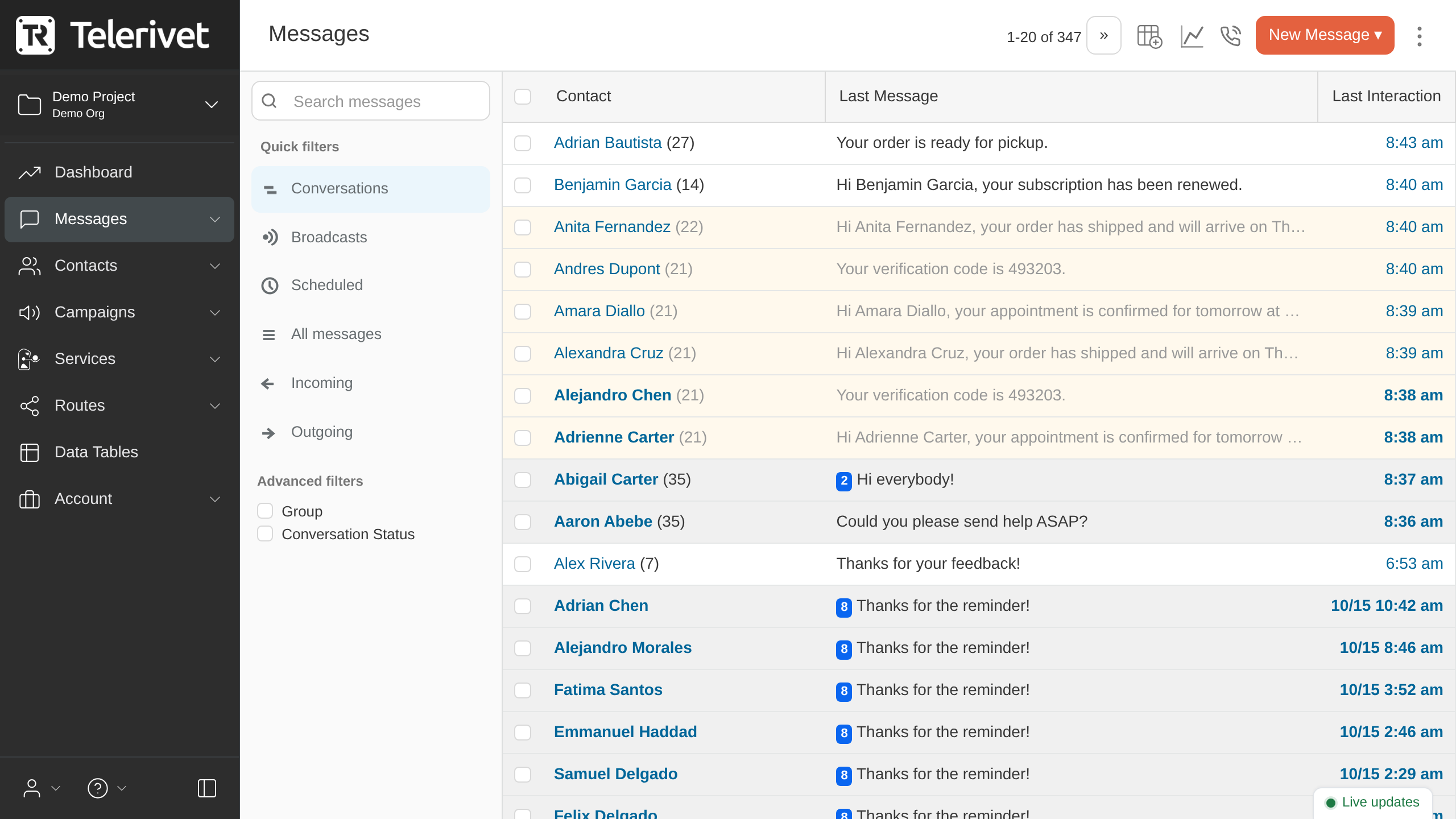The image size is (1456, 819).
Task: Click the Data Tables grid icon
Action: pos(30,452)
